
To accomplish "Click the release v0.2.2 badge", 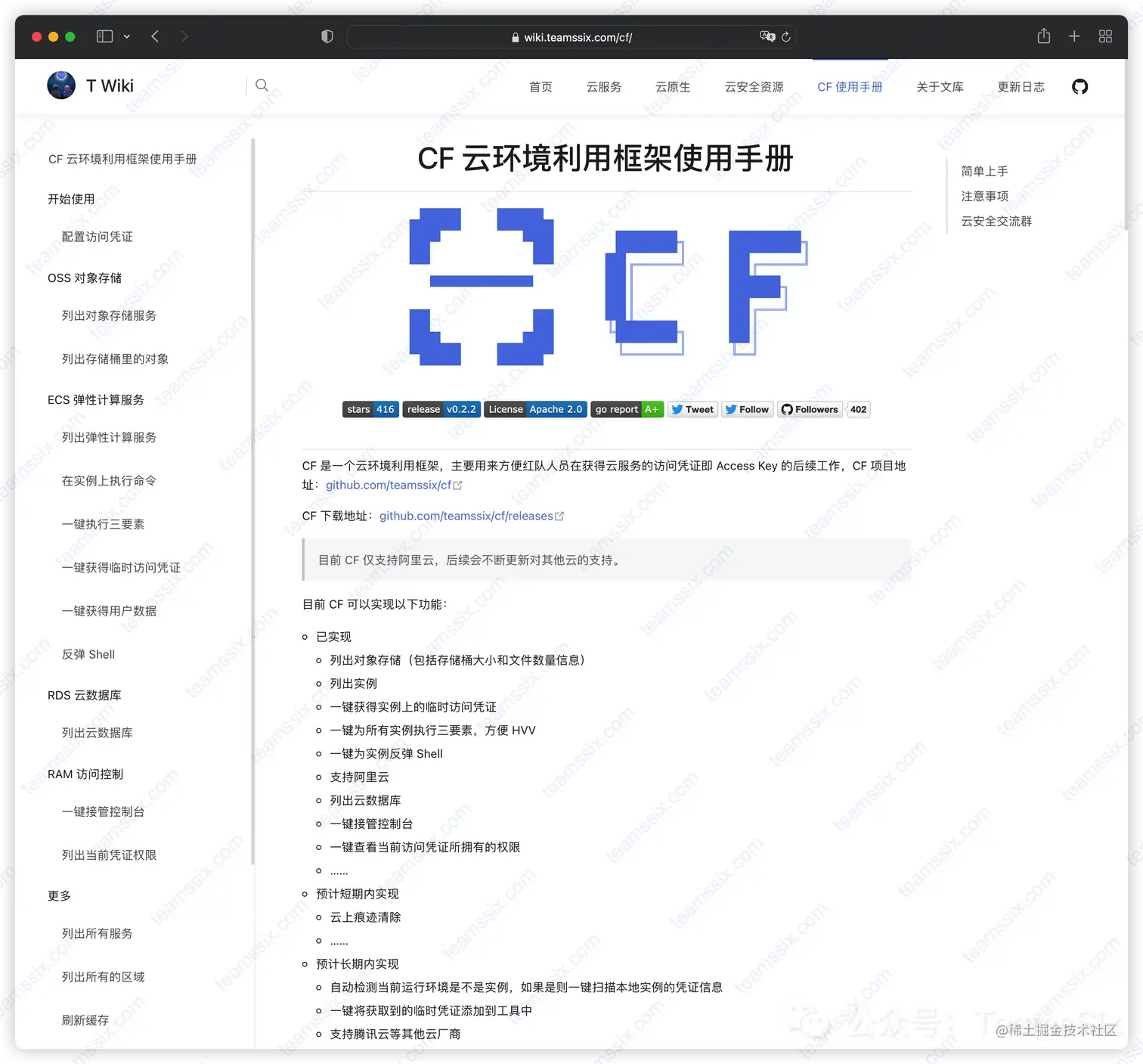I will 441,409.
